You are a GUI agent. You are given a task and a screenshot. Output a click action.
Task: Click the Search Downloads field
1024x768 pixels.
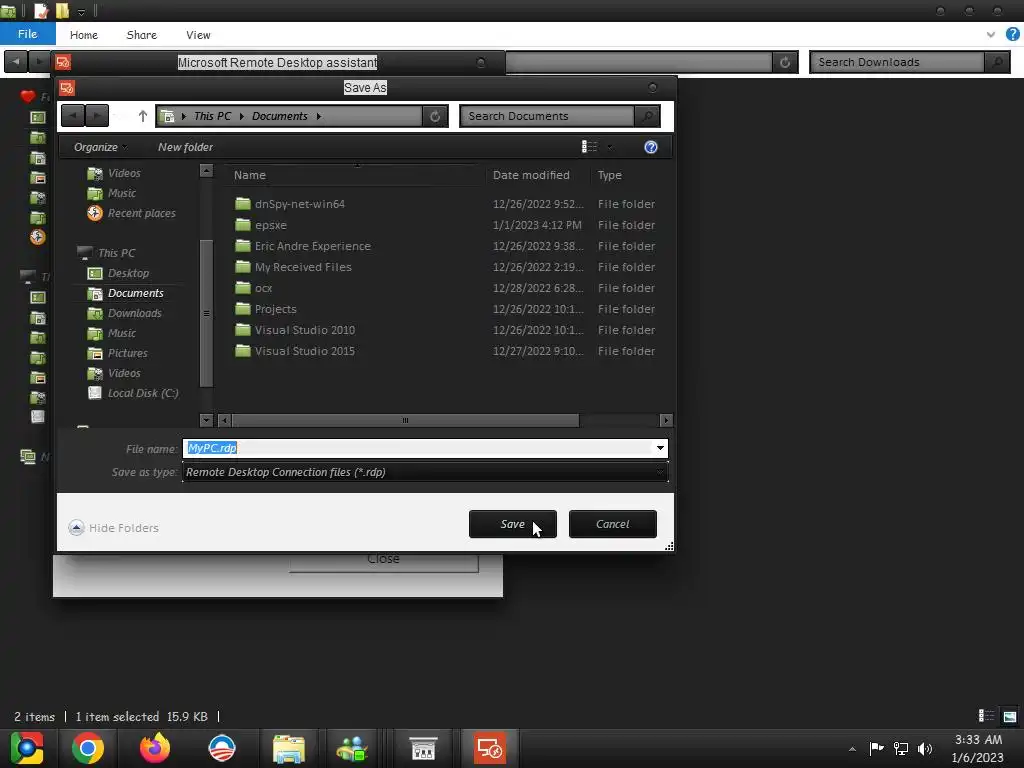pyautogui.click(x=898, y=62)
